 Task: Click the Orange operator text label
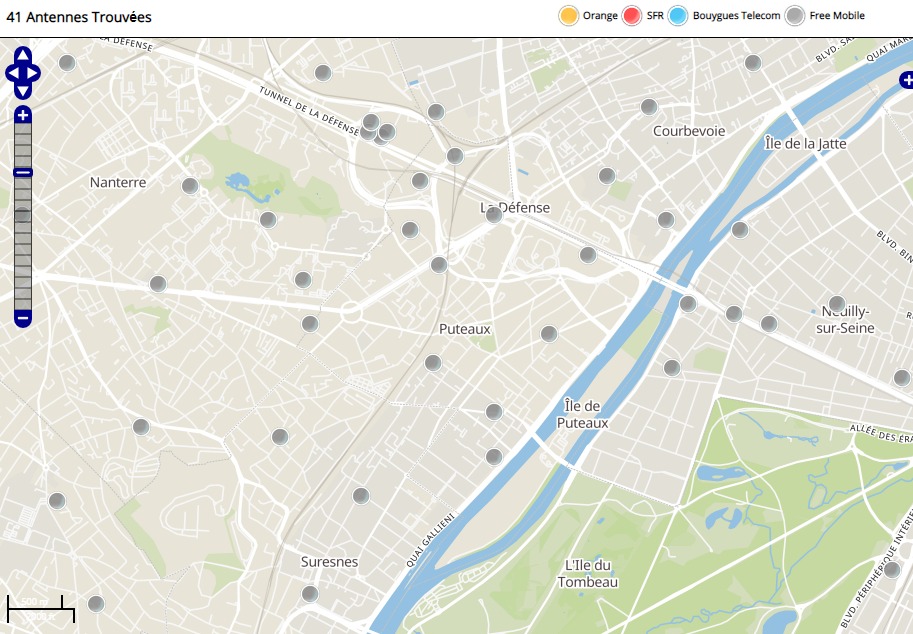click(x=600, y=16)
